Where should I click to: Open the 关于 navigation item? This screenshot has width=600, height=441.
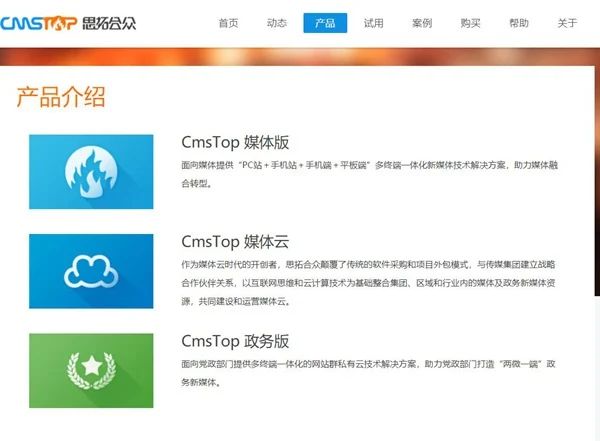point(567,23)
